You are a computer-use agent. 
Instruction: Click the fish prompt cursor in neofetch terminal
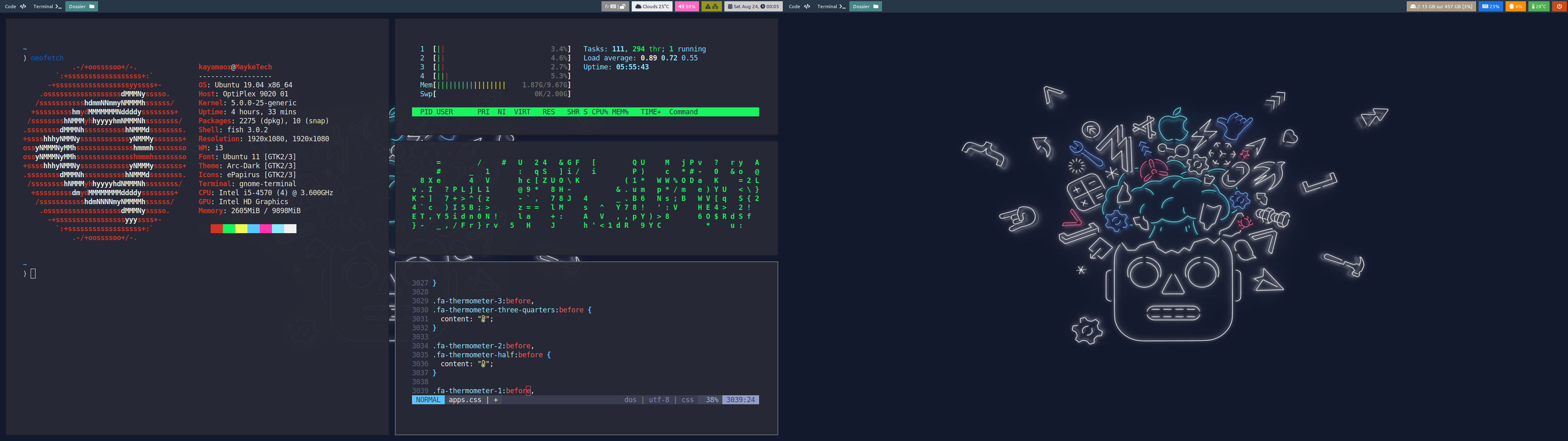pyautogui.click(x=33, y=274)
